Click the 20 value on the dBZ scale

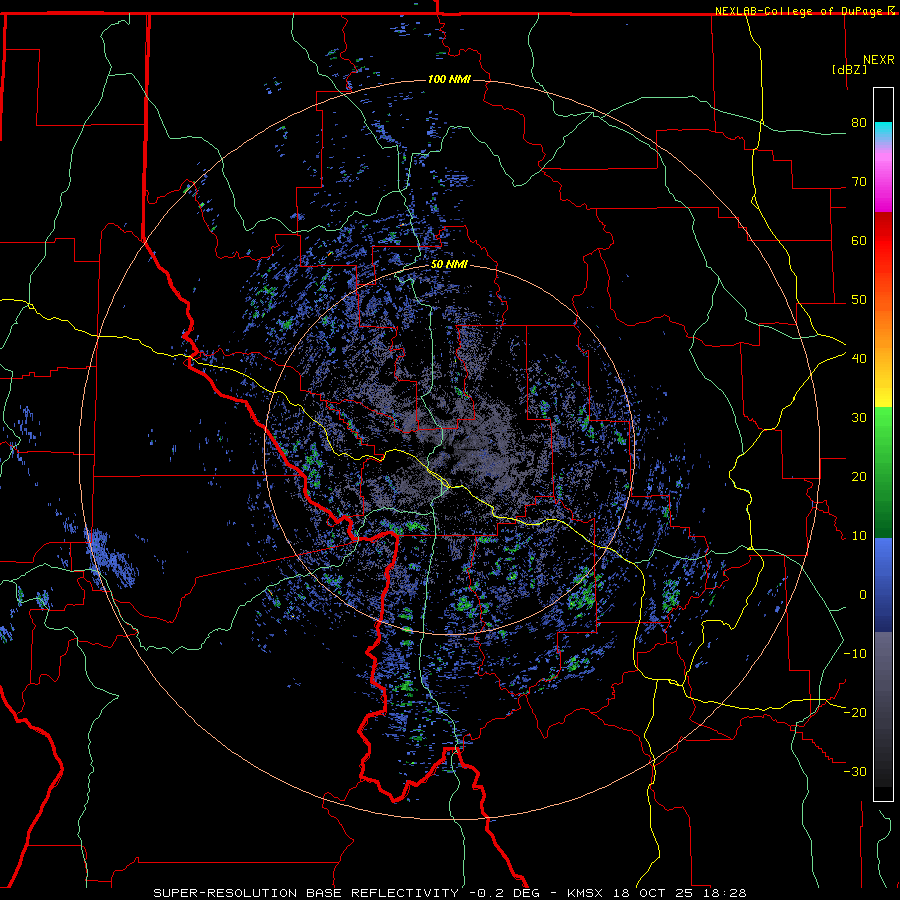tap(859, 477)
